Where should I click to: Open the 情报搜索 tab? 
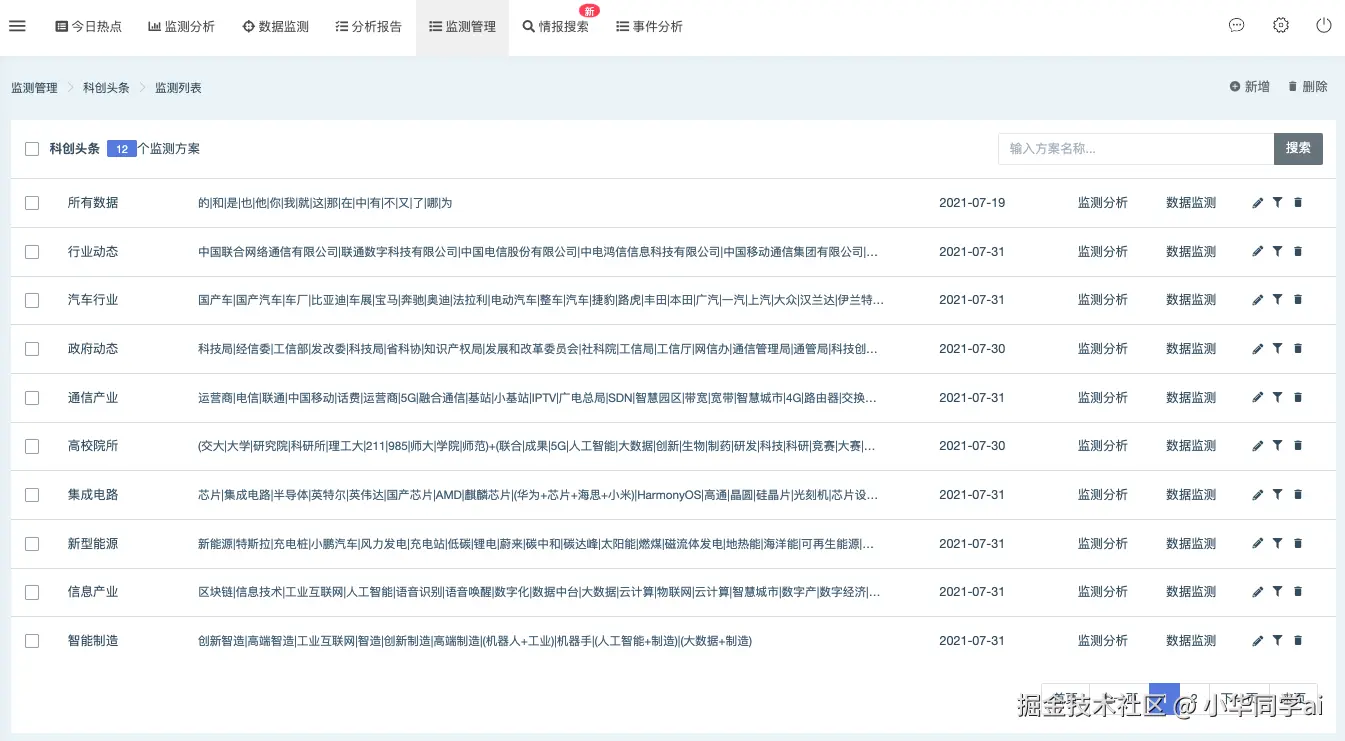click(556, 27)
